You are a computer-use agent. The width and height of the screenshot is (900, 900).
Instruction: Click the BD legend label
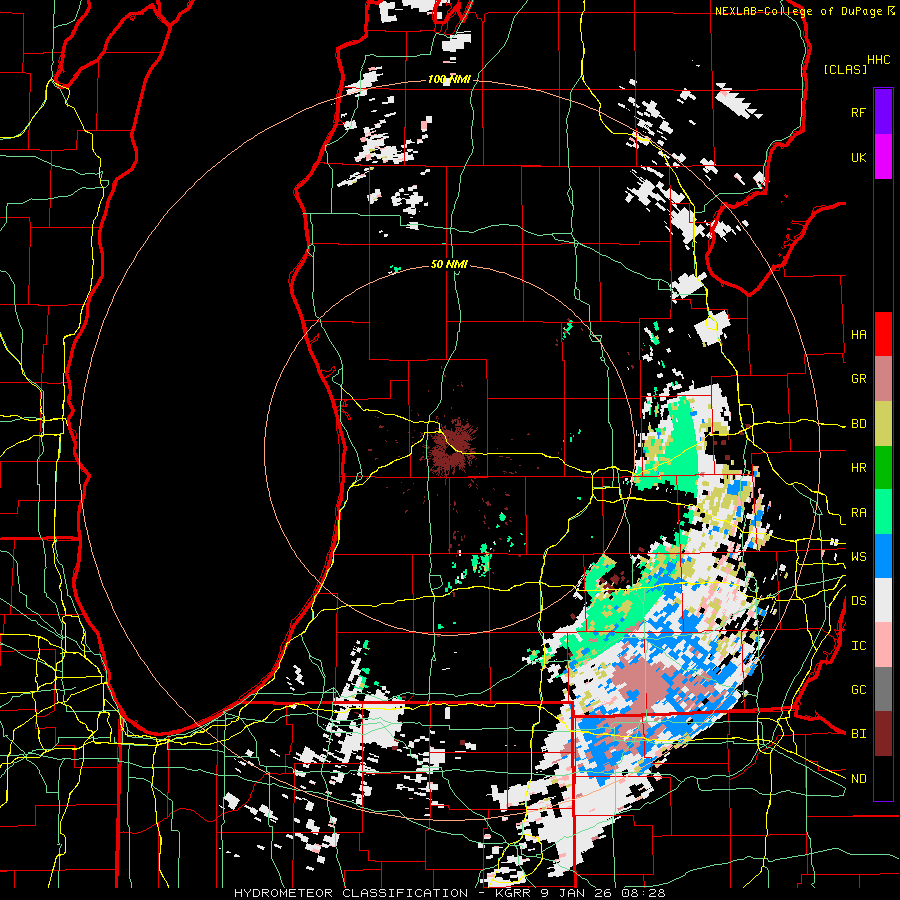(x=858, y=424)
